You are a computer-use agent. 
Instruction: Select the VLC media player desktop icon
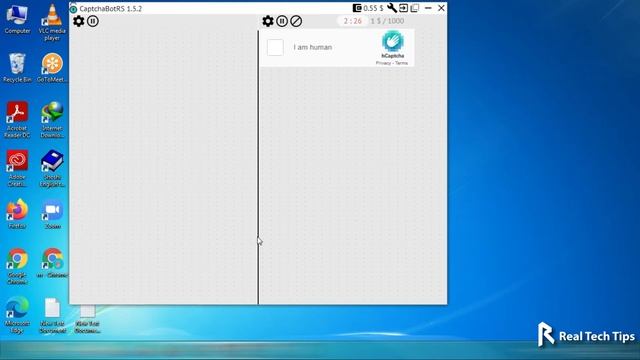52,22
